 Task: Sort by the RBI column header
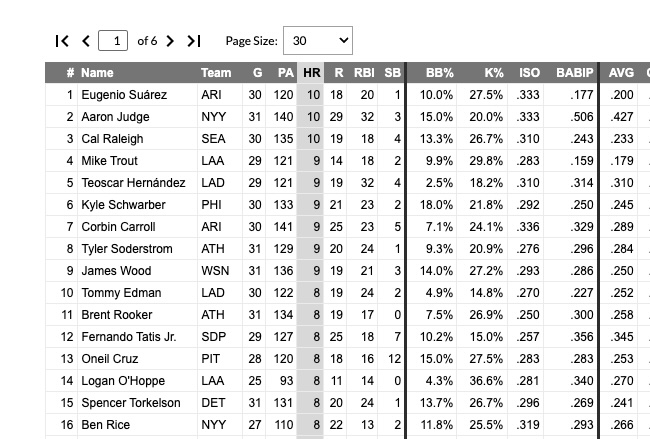[364, 73]
